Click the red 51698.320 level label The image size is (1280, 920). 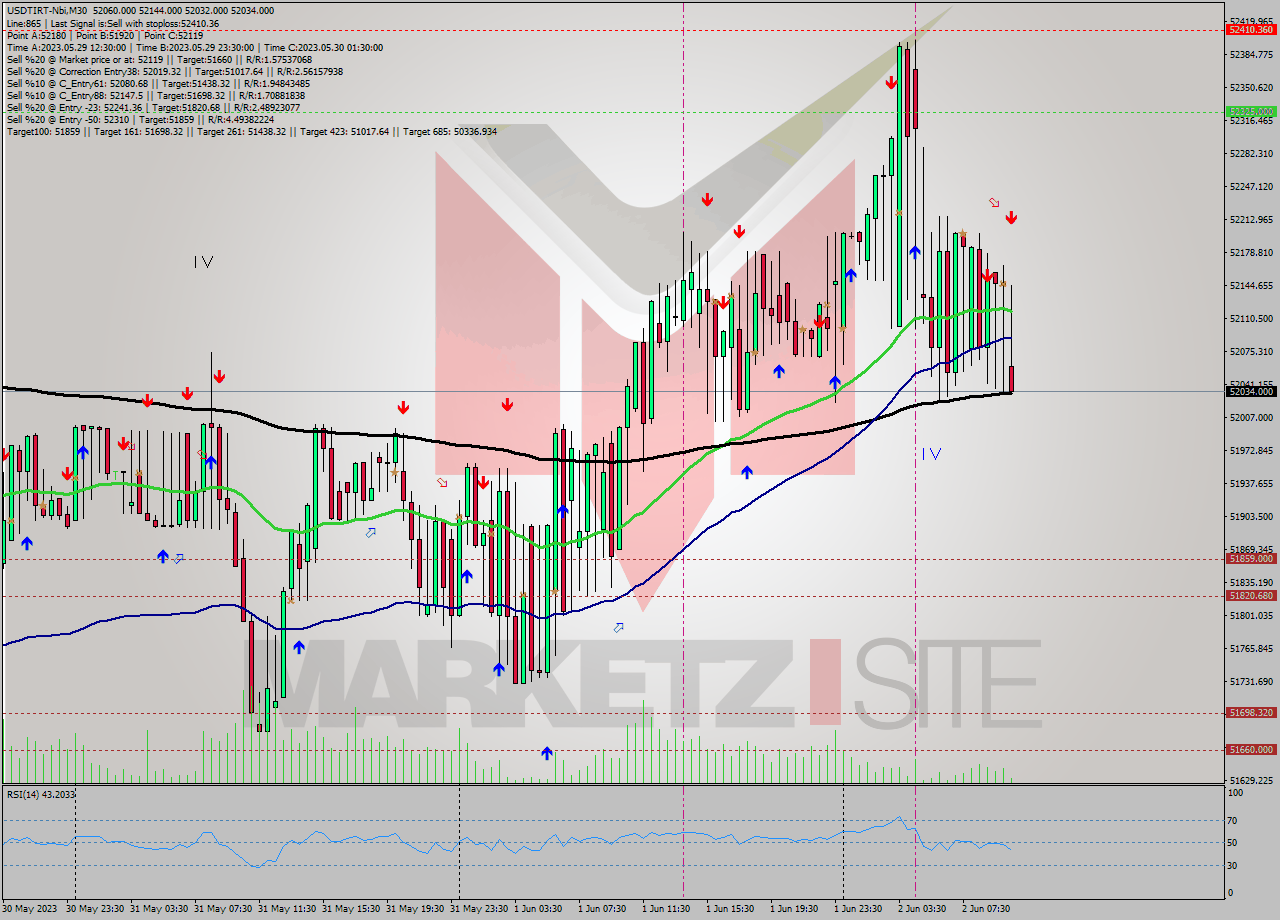pyautogui.click(x=1251, y=712)
